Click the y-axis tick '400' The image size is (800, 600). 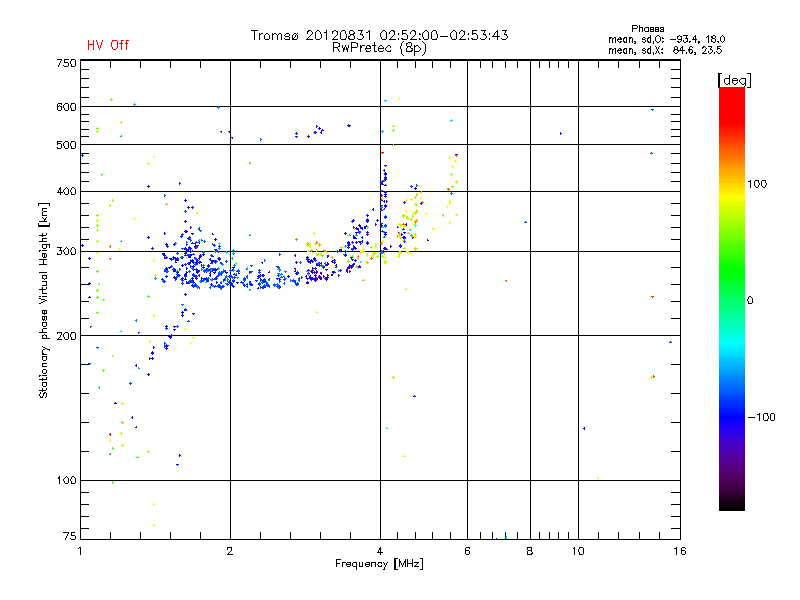click(x=66, y=192)
